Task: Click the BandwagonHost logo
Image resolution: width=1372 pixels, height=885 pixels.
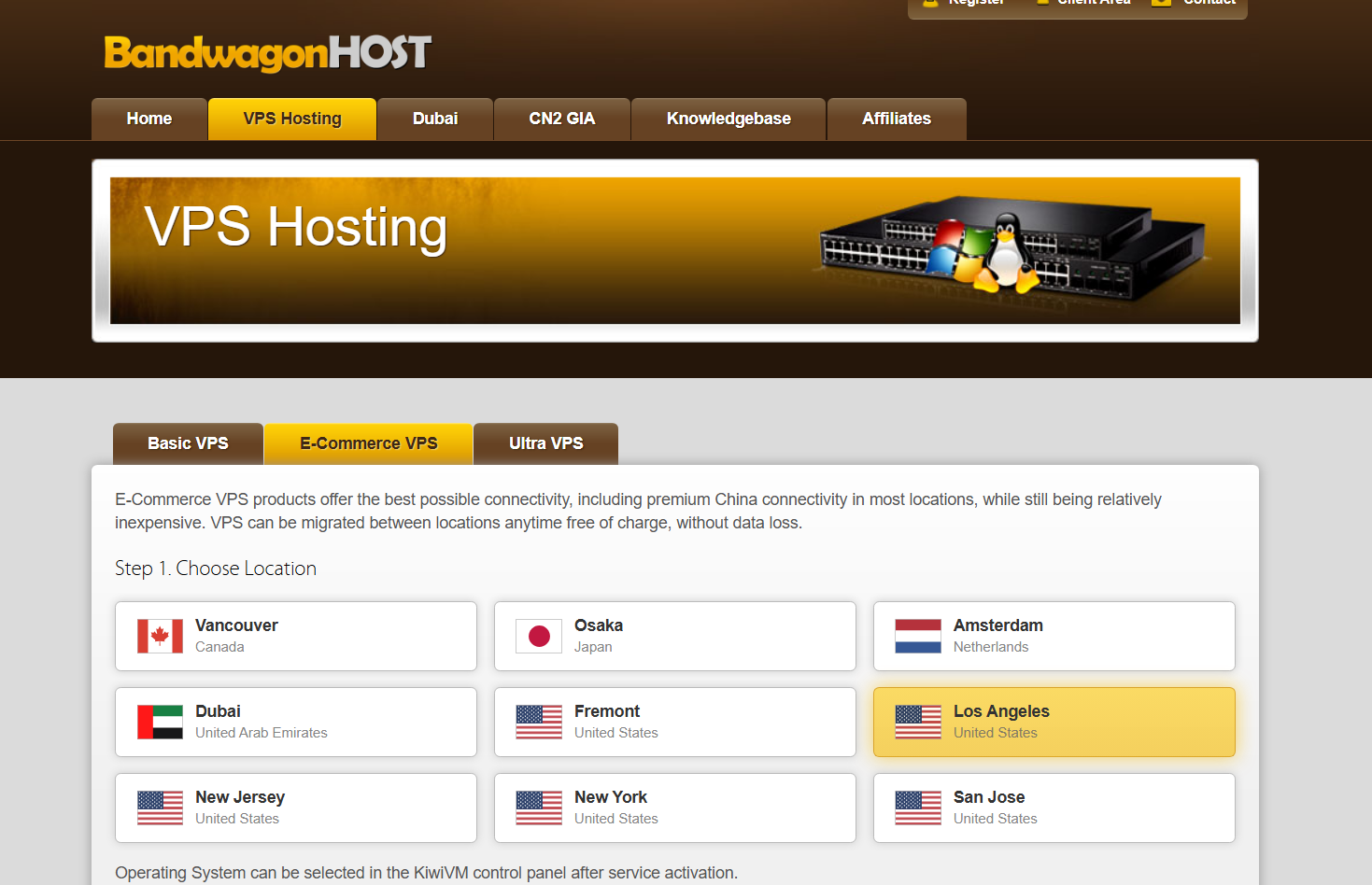Action: point(267,53)
